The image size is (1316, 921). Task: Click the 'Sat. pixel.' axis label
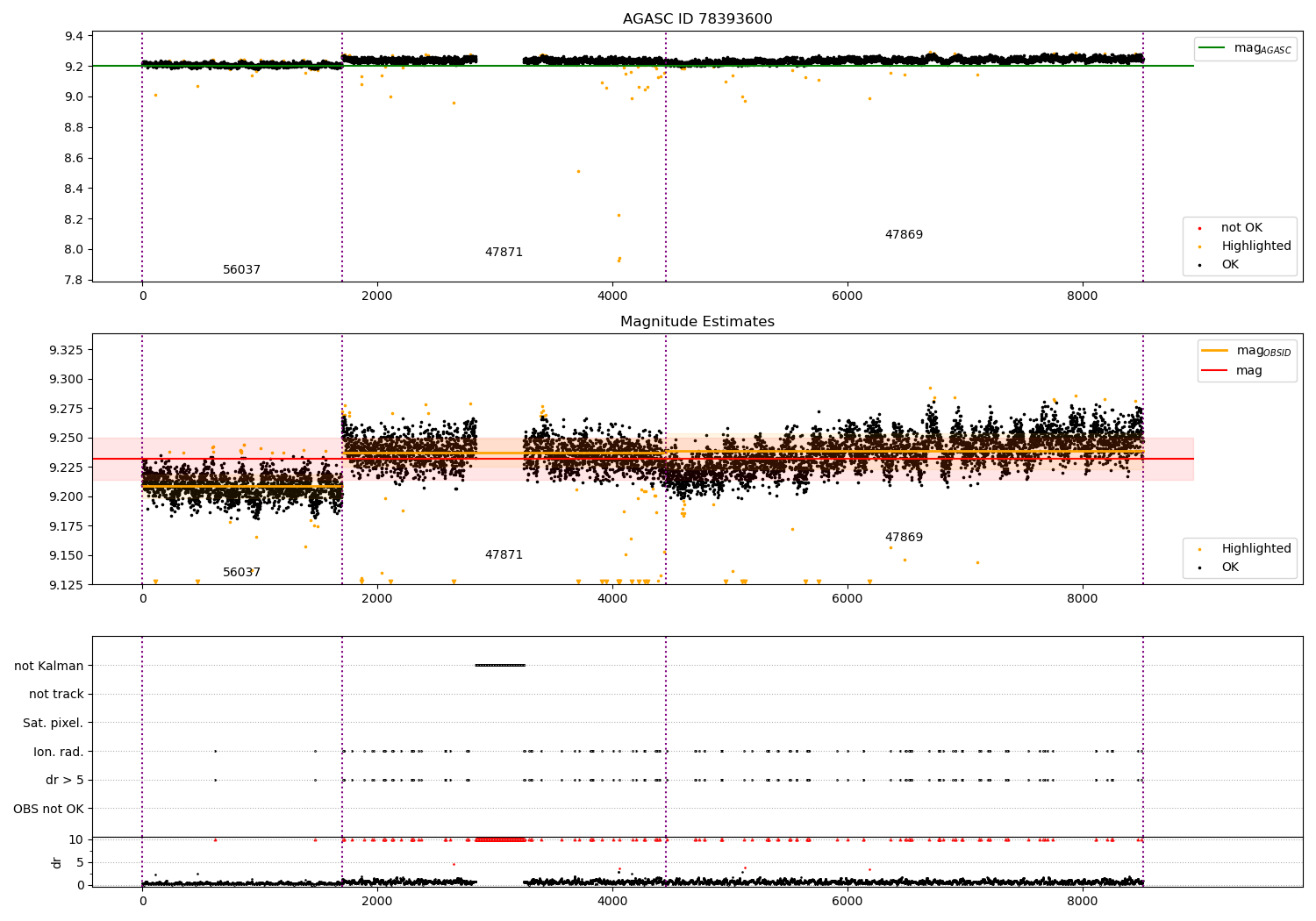point(53,724)
